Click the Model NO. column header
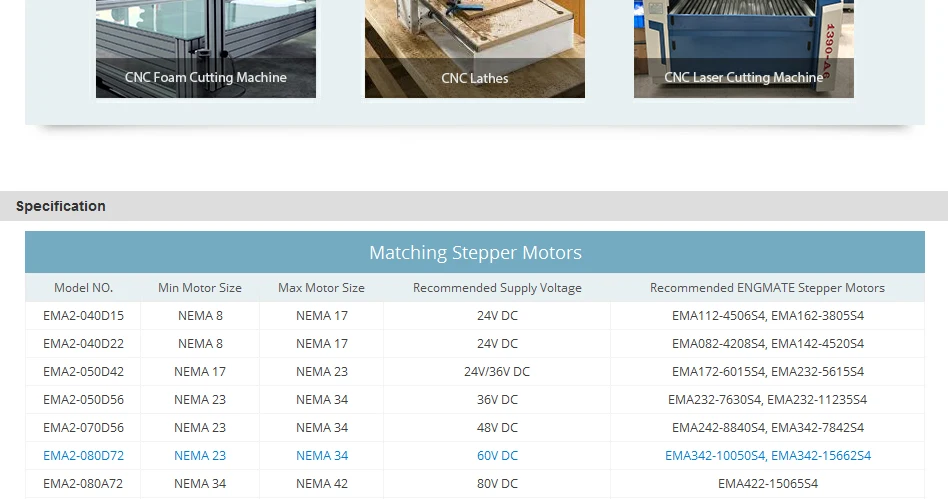 pos(83,288)
